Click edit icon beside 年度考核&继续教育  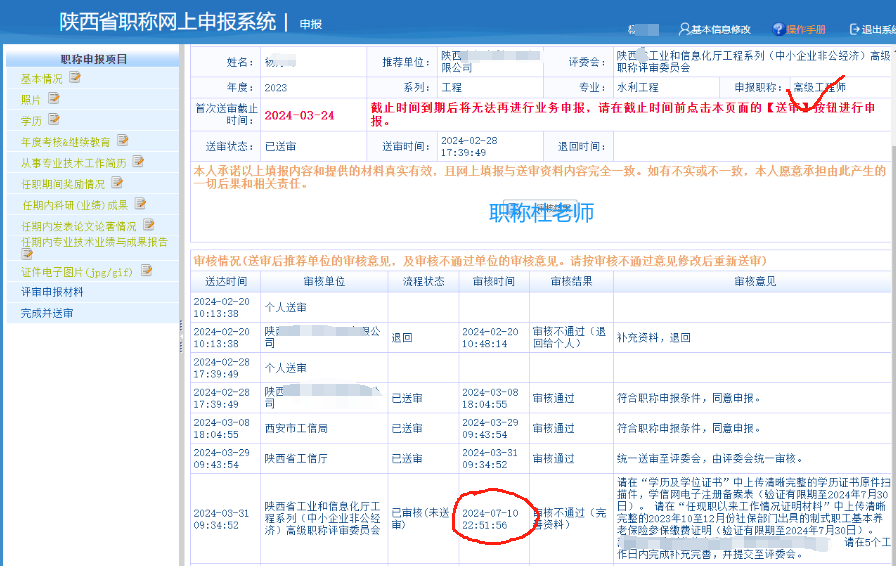[123, 141]
